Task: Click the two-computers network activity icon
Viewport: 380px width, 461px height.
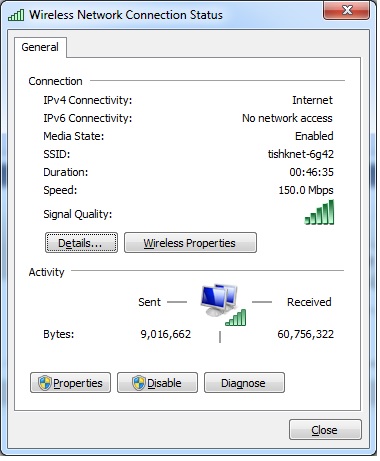Action: [x=219, y=300]
